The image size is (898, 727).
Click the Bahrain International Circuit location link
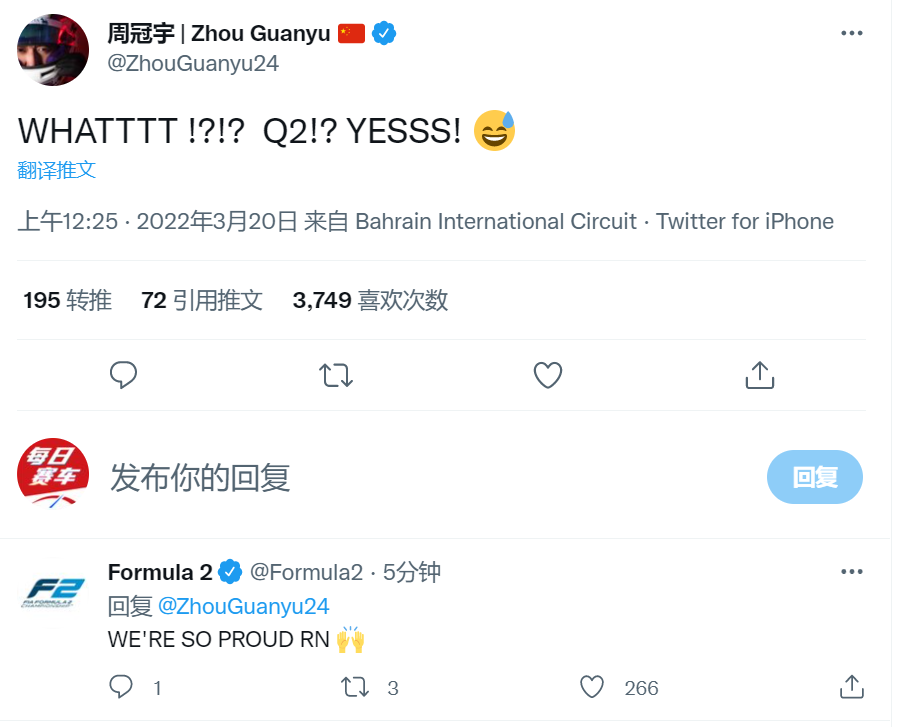click(x=496, y=221)
